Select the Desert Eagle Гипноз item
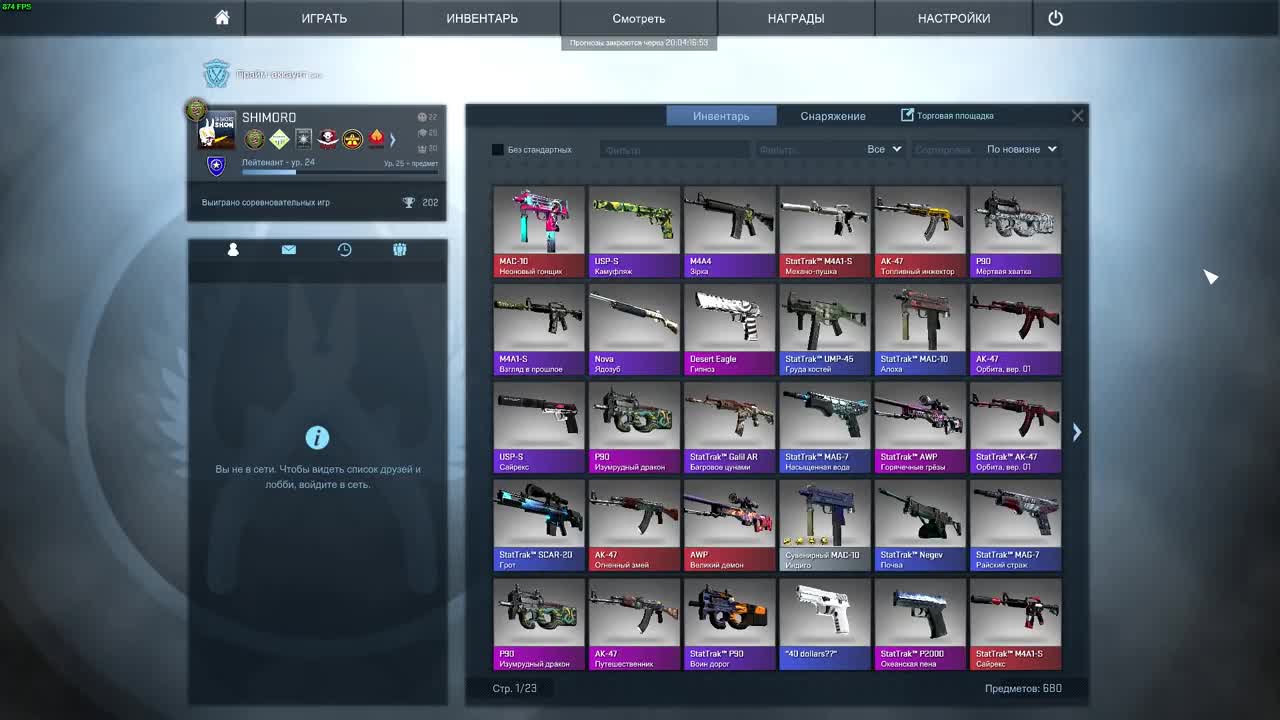1280x720 pixels. pyautogui.click(x=729, y=330)
